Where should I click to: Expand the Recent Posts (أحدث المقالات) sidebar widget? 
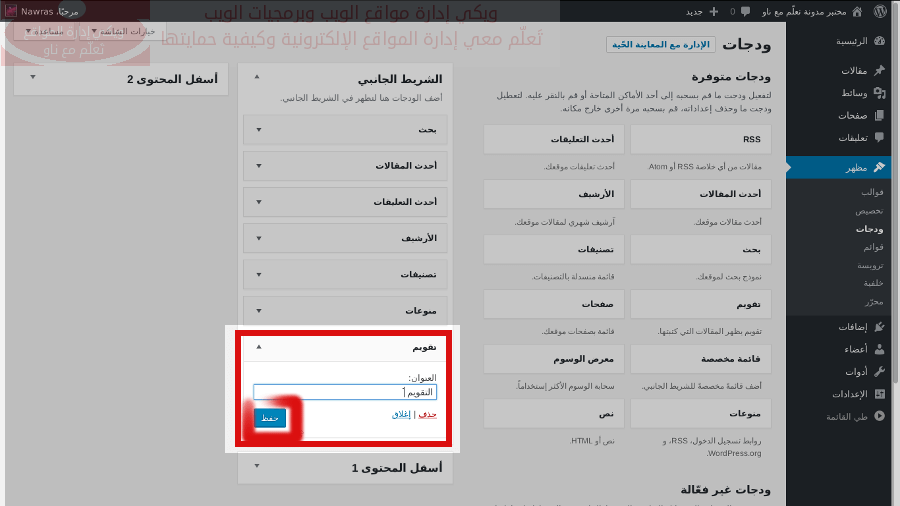(259, 165)
